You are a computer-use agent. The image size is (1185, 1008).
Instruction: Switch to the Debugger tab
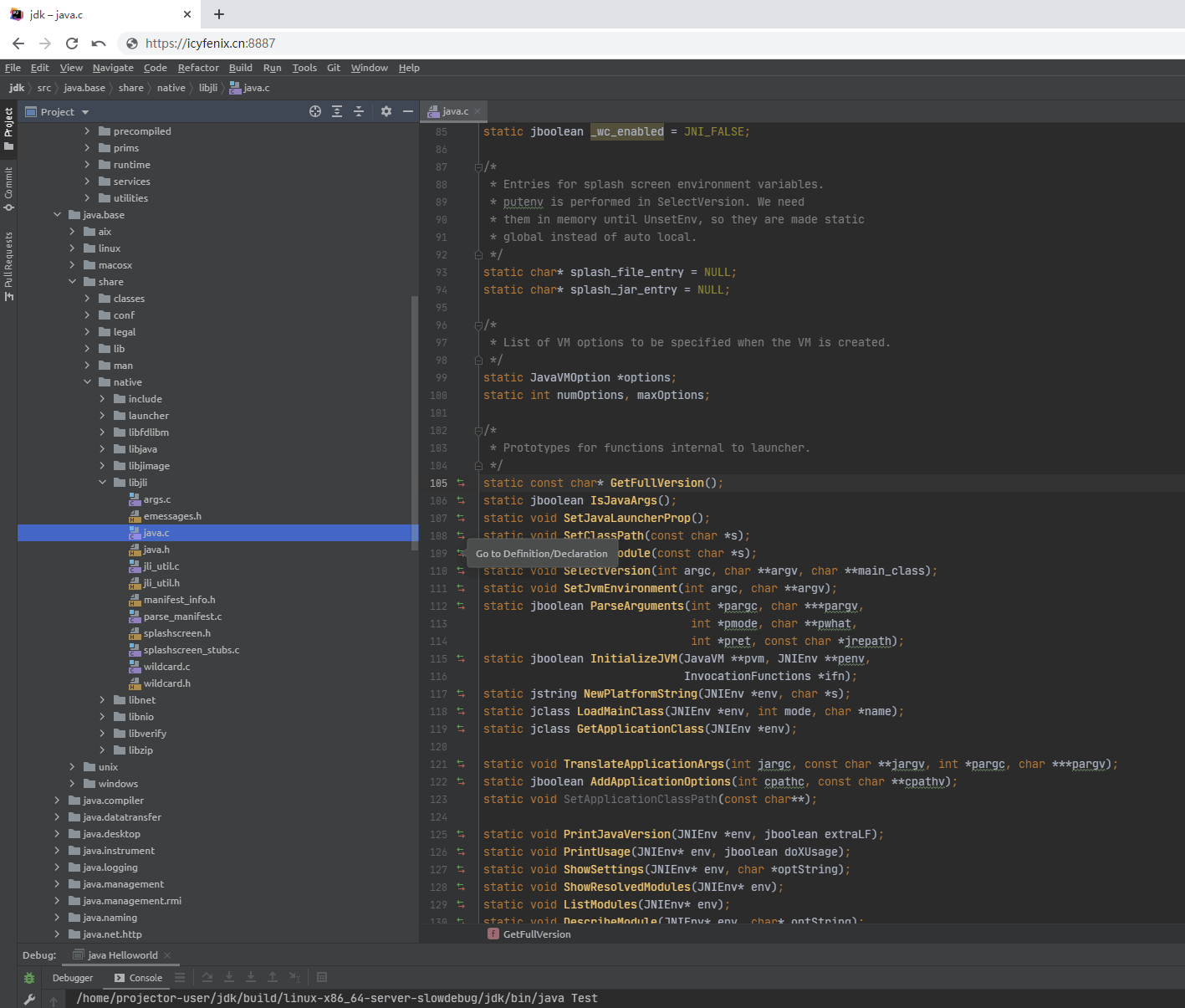[73, 978]
